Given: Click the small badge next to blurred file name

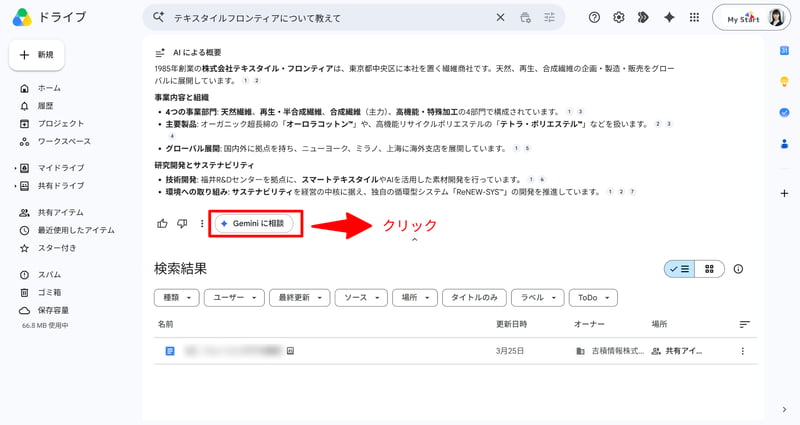Looking at the screenshot, I should [290, 351].
